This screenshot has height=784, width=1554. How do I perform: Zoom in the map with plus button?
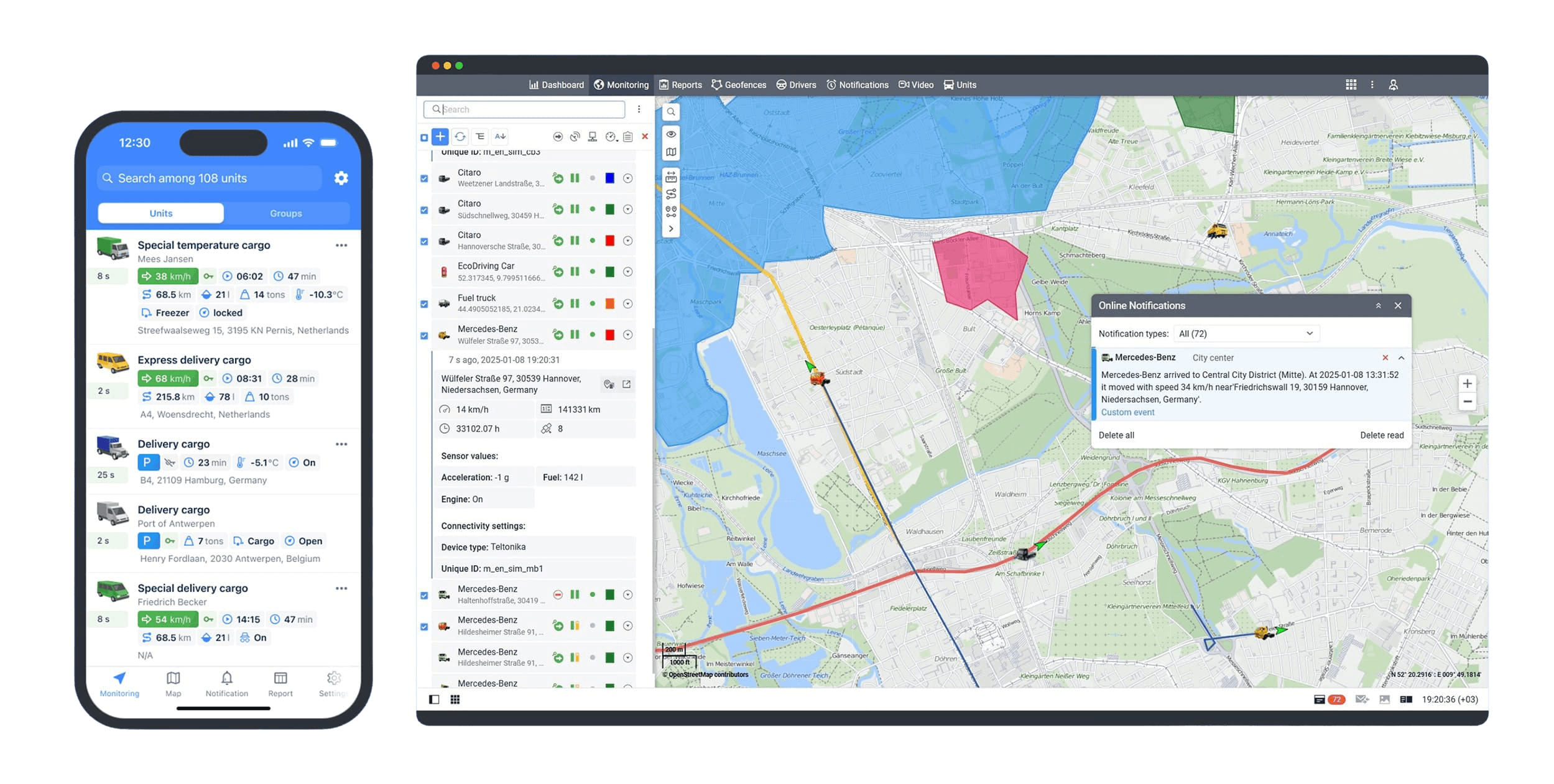(1467, 384)
